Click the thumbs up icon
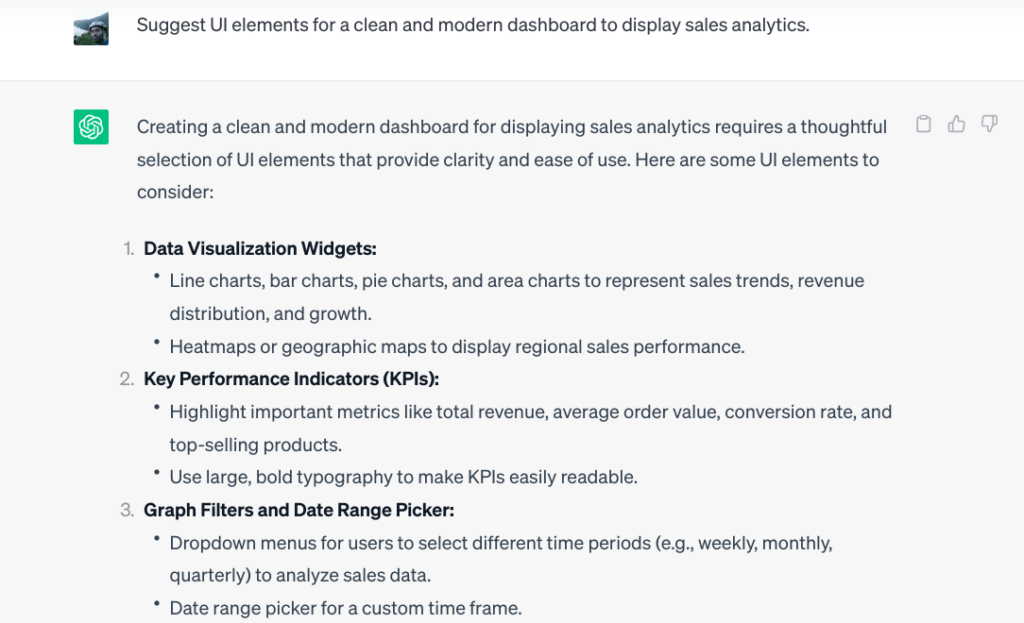This screenshot has width=1024, height=623. pyautogui.click(x=957, y=124)
